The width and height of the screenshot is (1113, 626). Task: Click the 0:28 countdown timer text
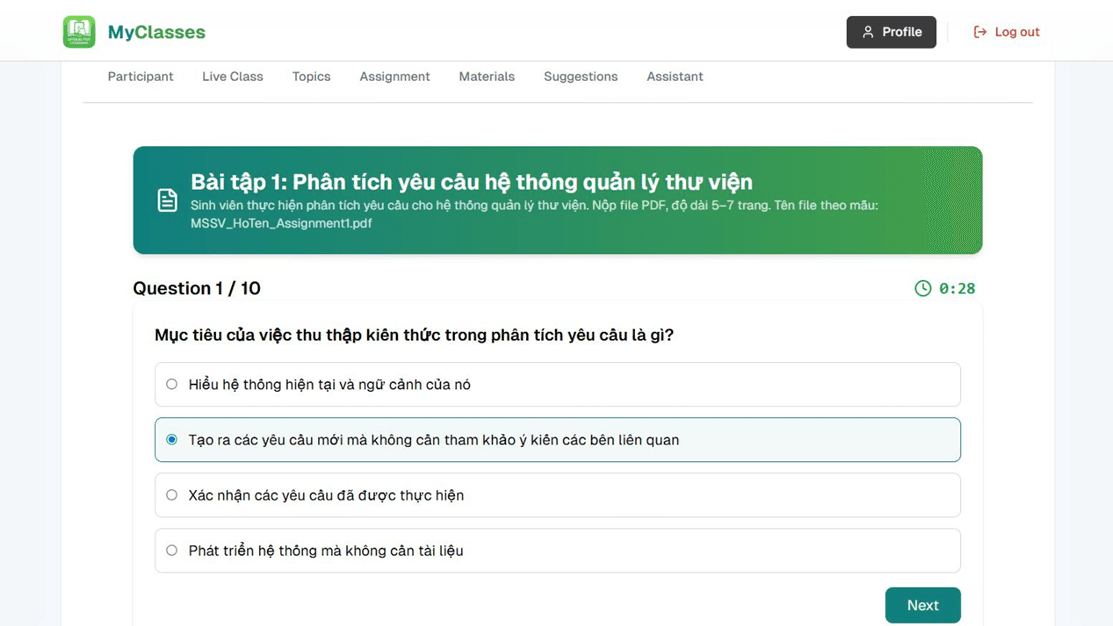pos(957,288)
